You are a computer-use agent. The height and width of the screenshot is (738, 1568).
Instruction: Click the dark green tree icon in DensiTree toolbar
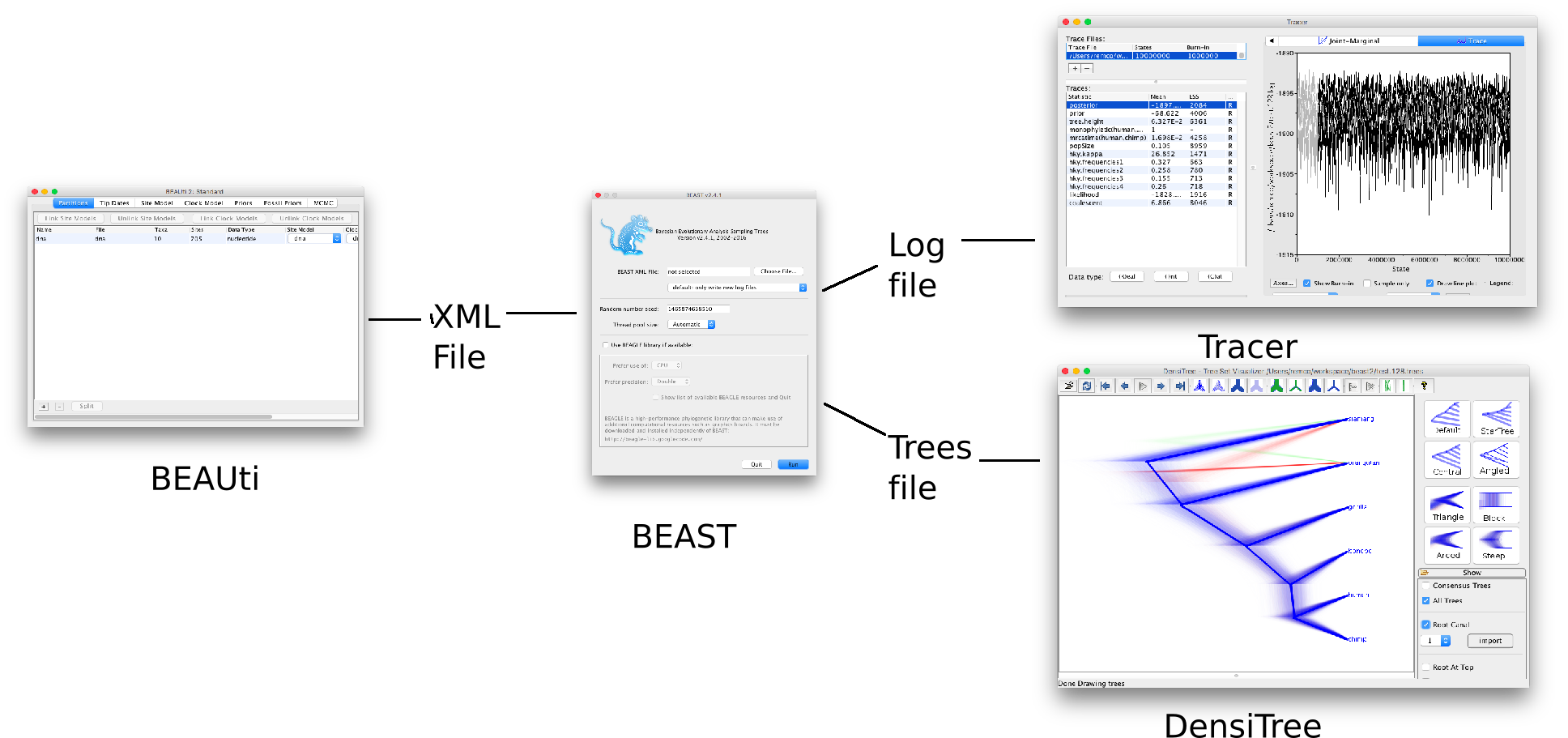pyautogui.click(x=1276, y=386)
